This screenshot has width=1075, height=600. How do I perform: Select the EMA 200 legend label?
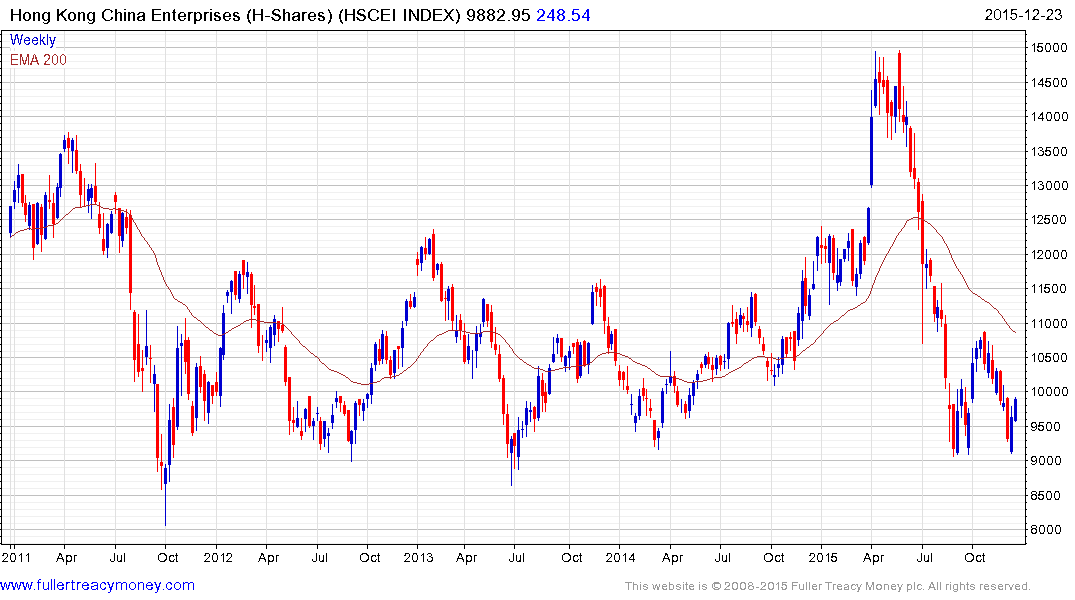coord(38,60)
